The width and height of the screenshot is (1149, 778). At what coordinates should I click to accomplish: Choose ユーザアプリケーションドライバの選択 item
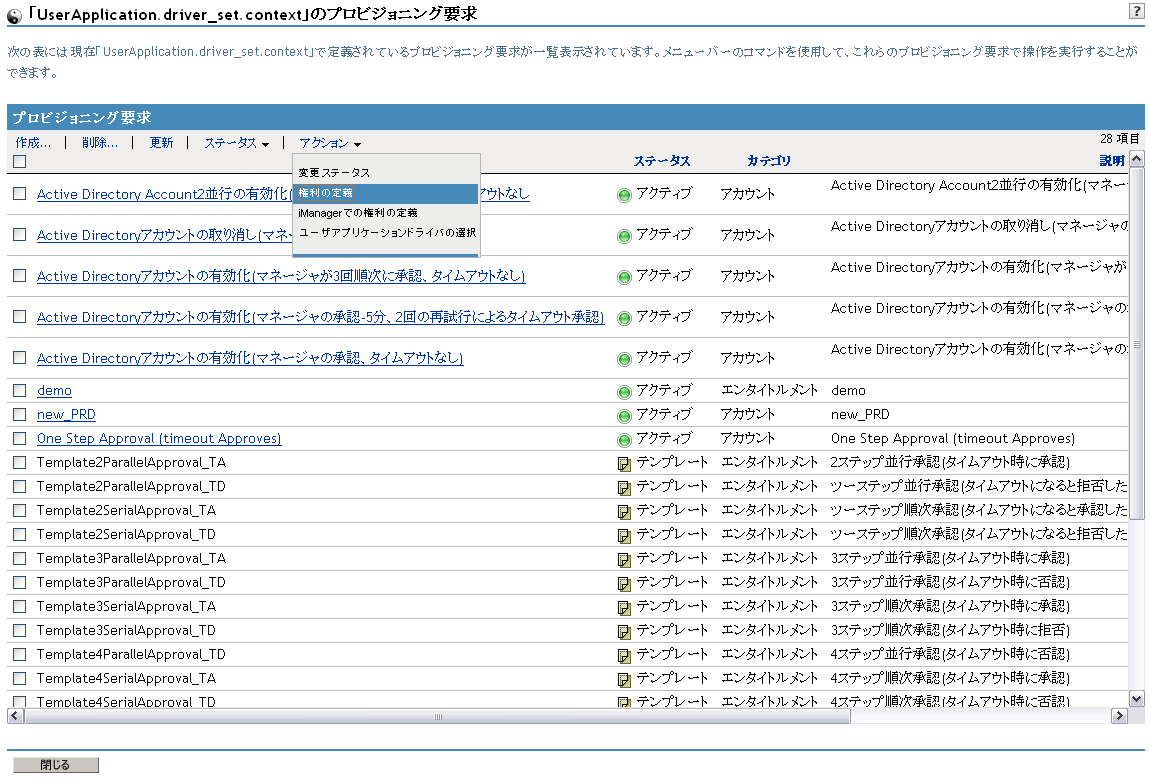[386, 232]
